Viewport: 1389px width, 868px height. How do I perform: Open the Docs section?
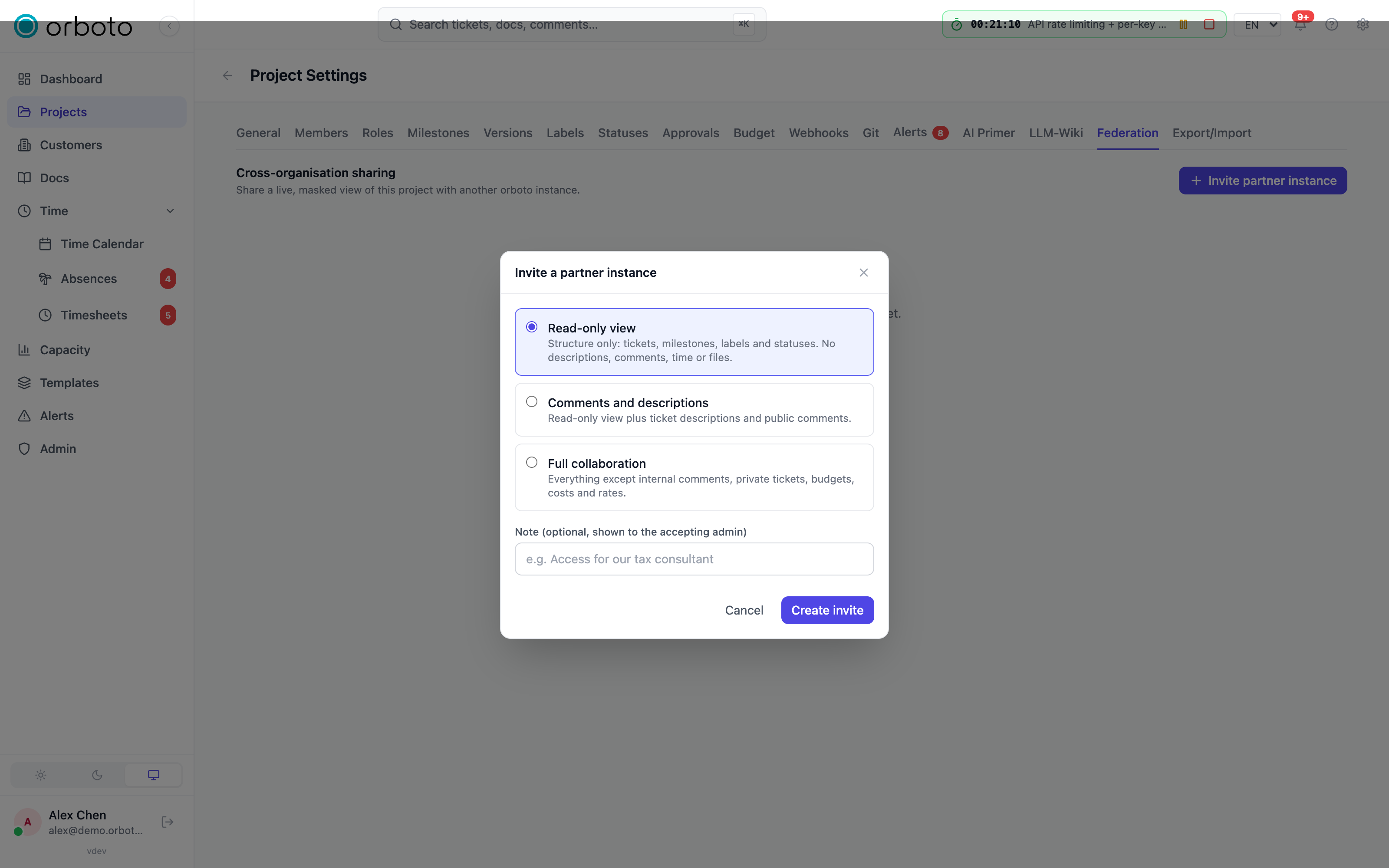(x=96, y=178)
